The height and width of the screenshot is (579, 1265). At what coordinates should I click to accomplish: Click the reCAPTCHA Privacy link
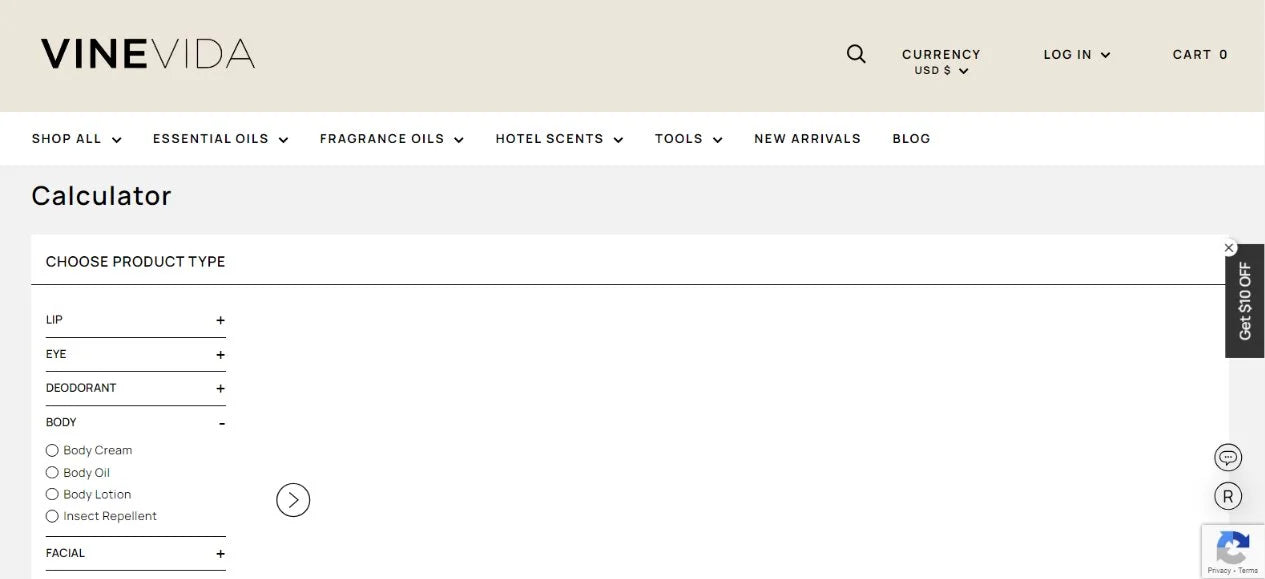1218,571
